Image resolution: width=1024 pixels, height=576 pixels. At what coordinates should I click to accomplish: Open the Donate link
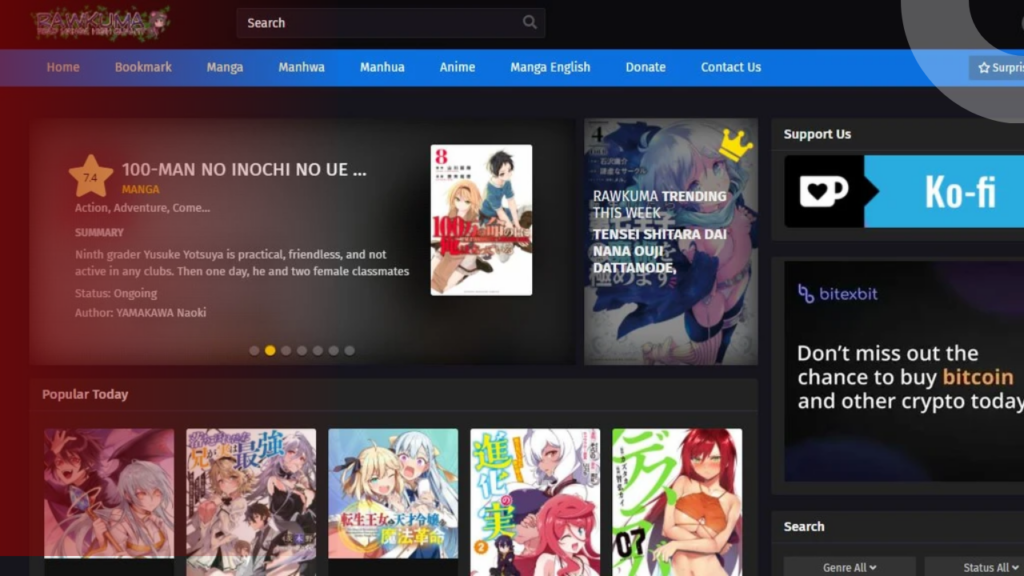(645, 67)
